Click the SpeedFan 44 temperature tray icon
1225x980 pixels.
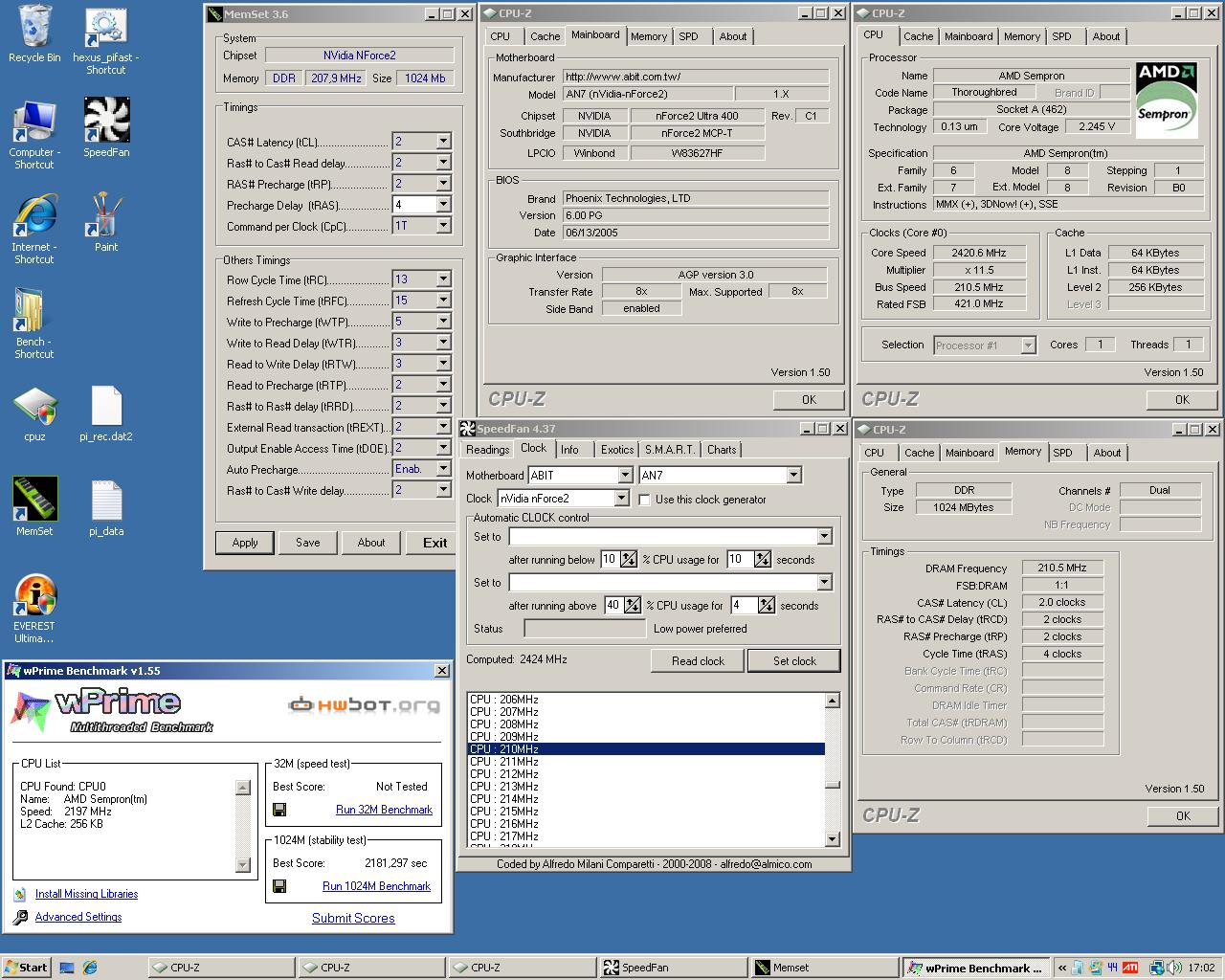[1111, 968]
